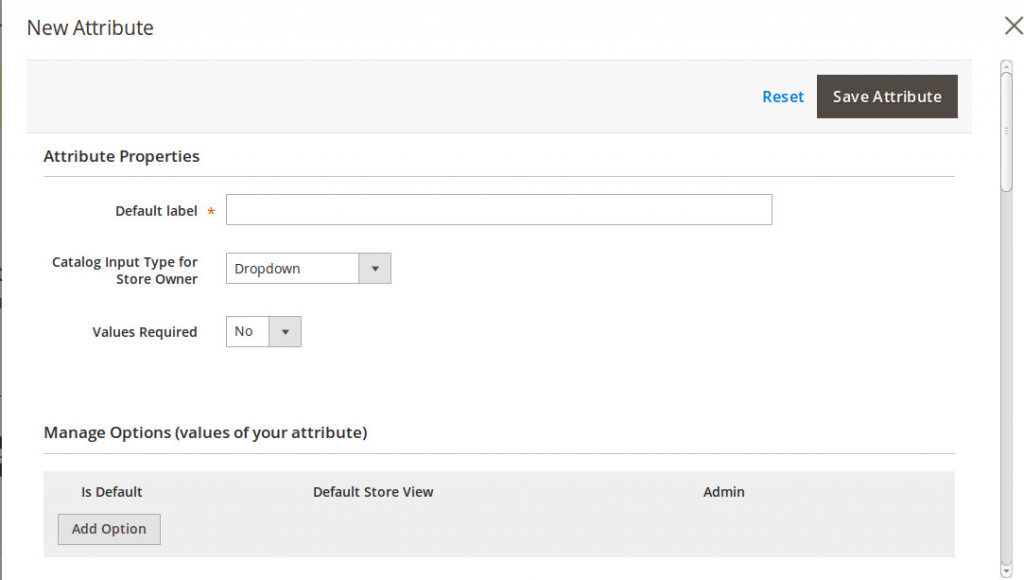The height and width of the screenshot is (580, 1024).
Task: Click the New Attribute dialog title
Action: 90,28
